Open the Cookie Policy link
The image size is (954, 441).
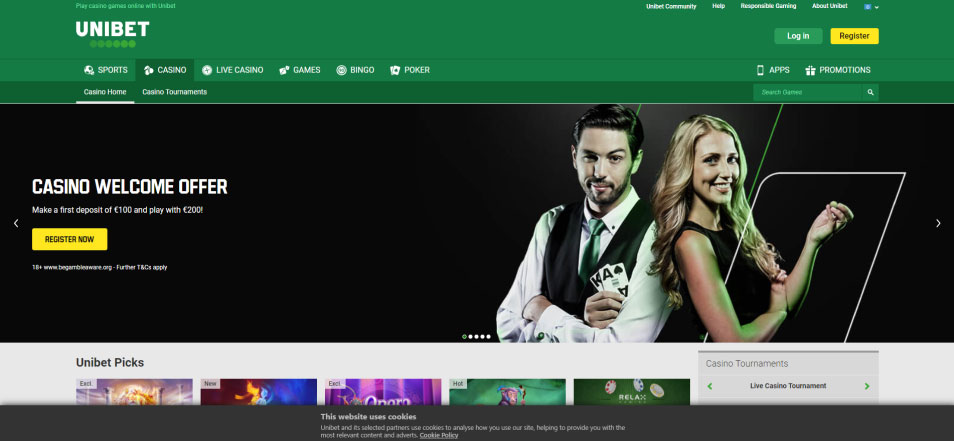point(439,436)
